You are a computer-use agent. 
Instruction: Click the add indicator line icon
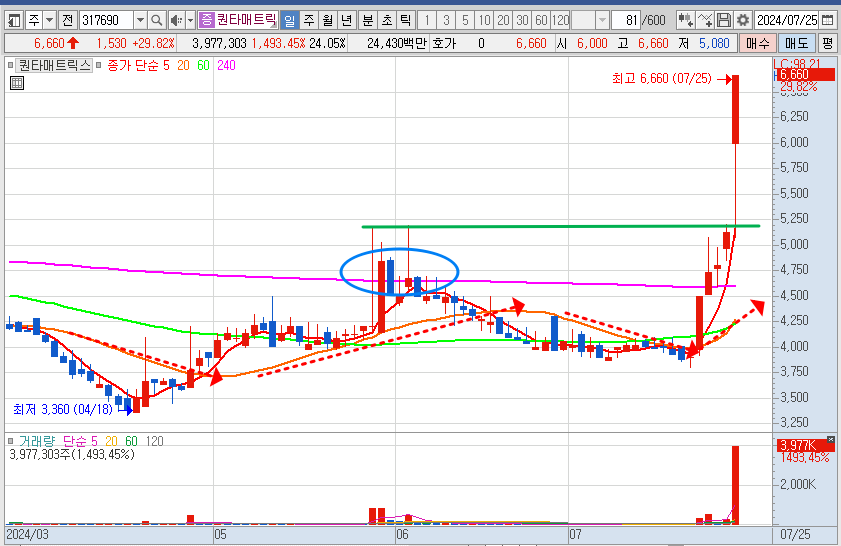pyautogui.click(x=705, y=20)
